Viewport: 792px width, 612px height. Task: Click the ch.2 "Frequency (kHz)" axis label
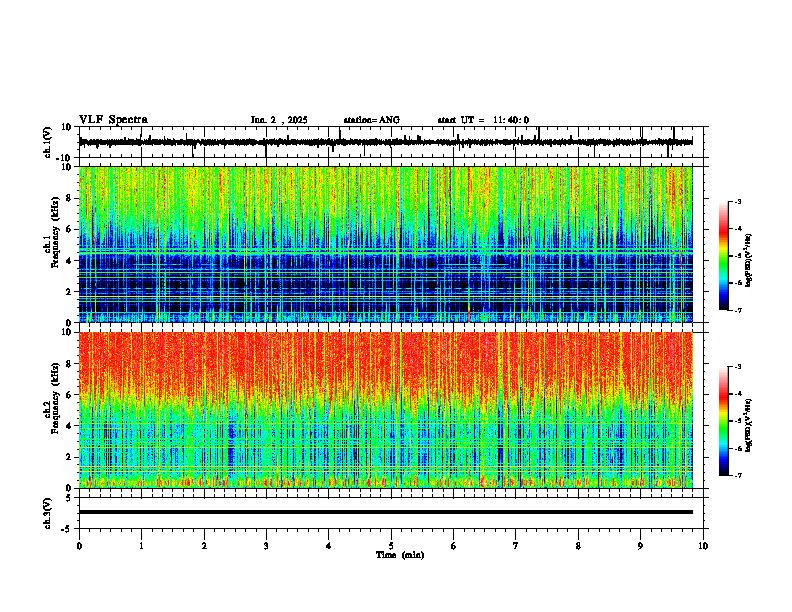(x=55, y=398)
